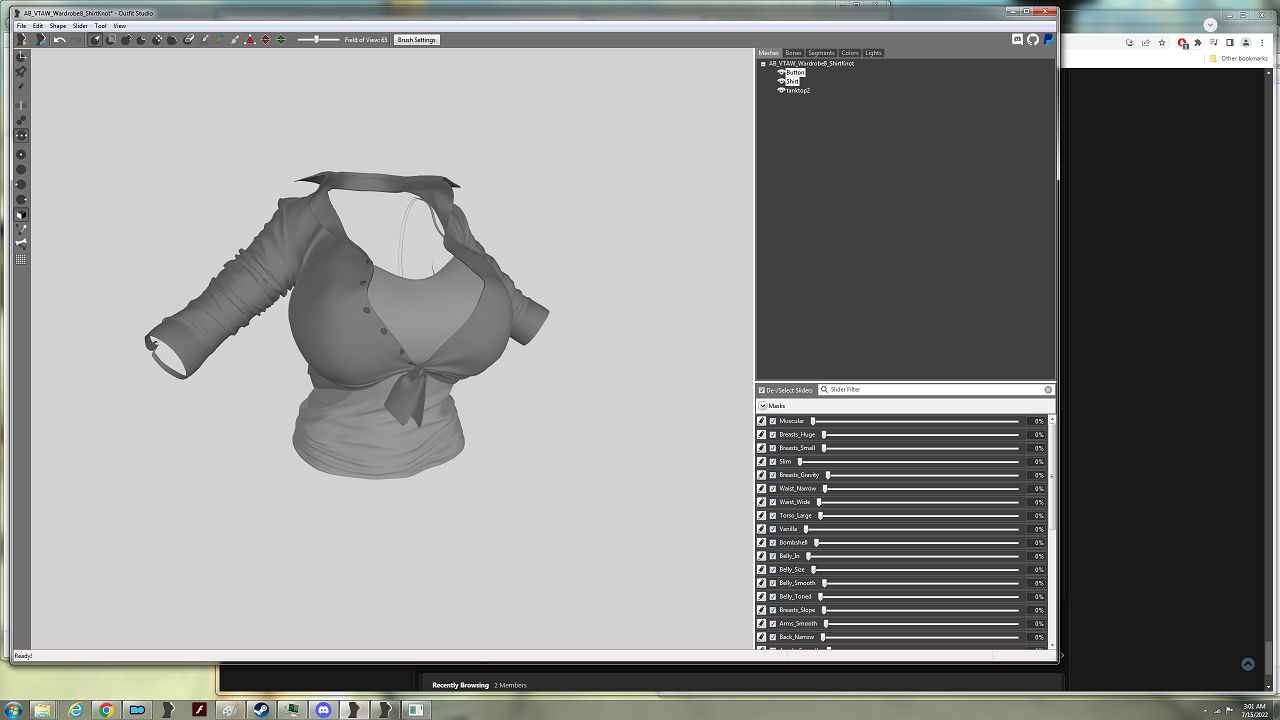Click the Load Project icon in toolbar
This screenshot has height=720, width=1280.
(41, 40)
